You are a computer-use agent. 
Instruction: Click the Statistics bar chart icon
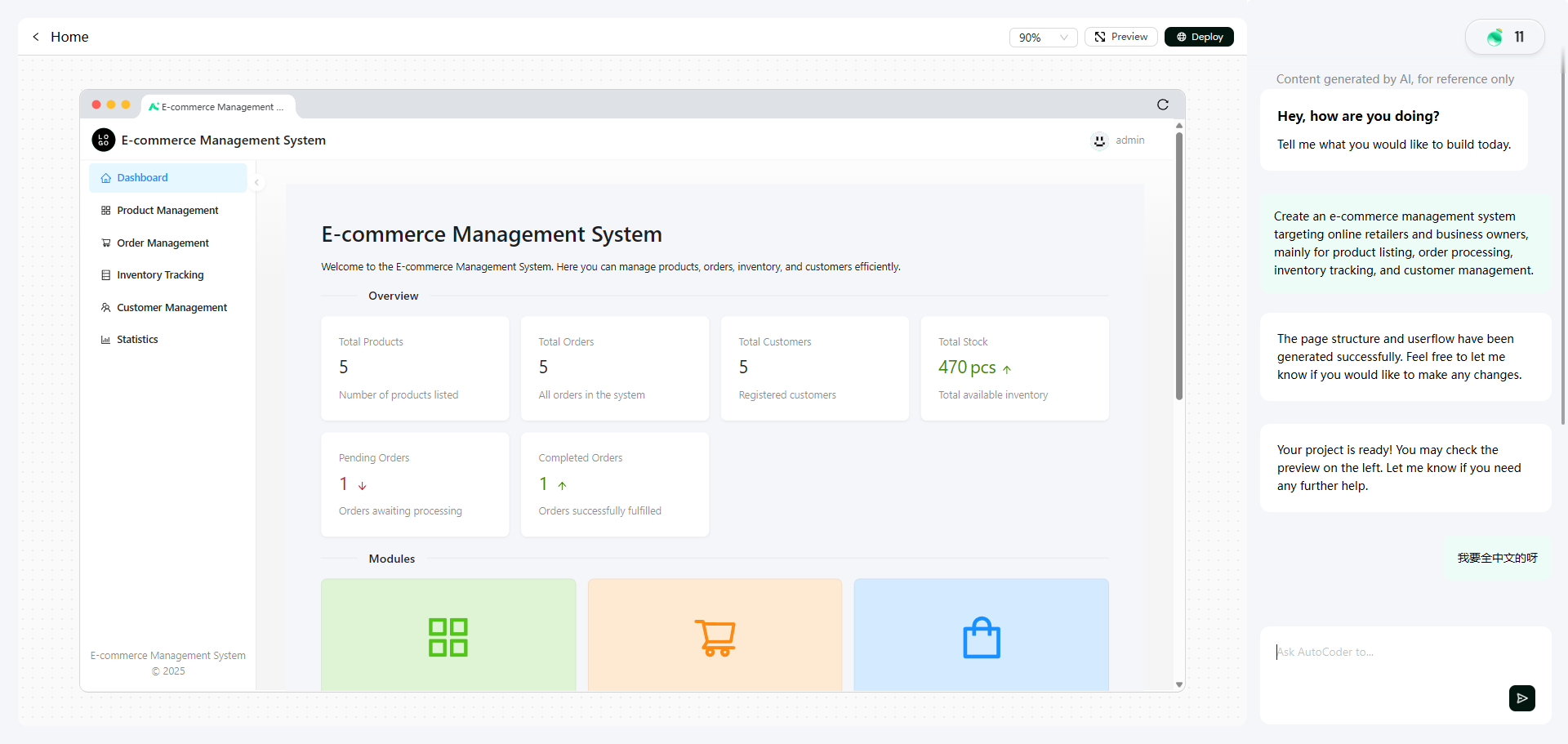coord(105,340)
